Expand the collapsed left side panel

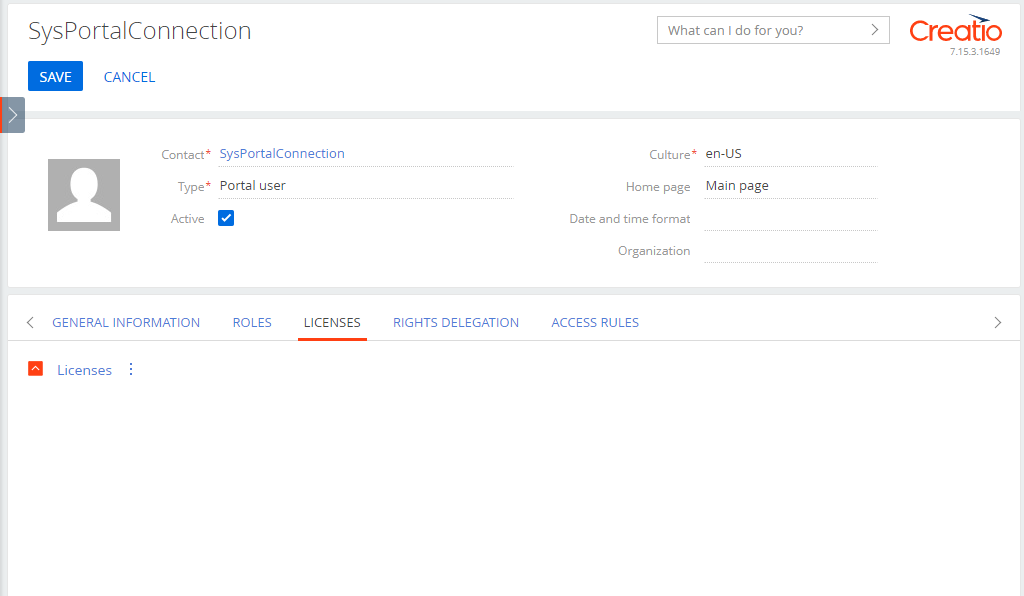click(12, 115)
